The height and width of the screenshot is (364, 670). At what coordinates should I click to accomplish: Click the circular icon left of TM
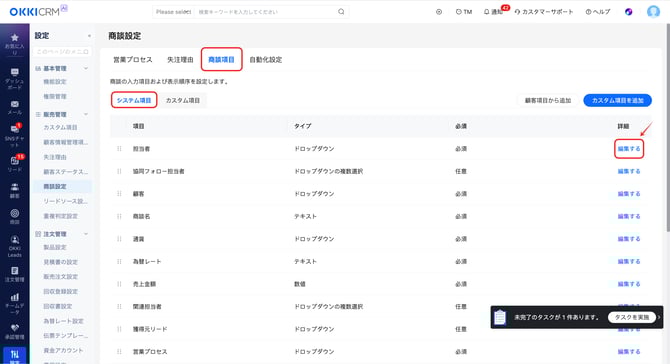tap(439, 12)
